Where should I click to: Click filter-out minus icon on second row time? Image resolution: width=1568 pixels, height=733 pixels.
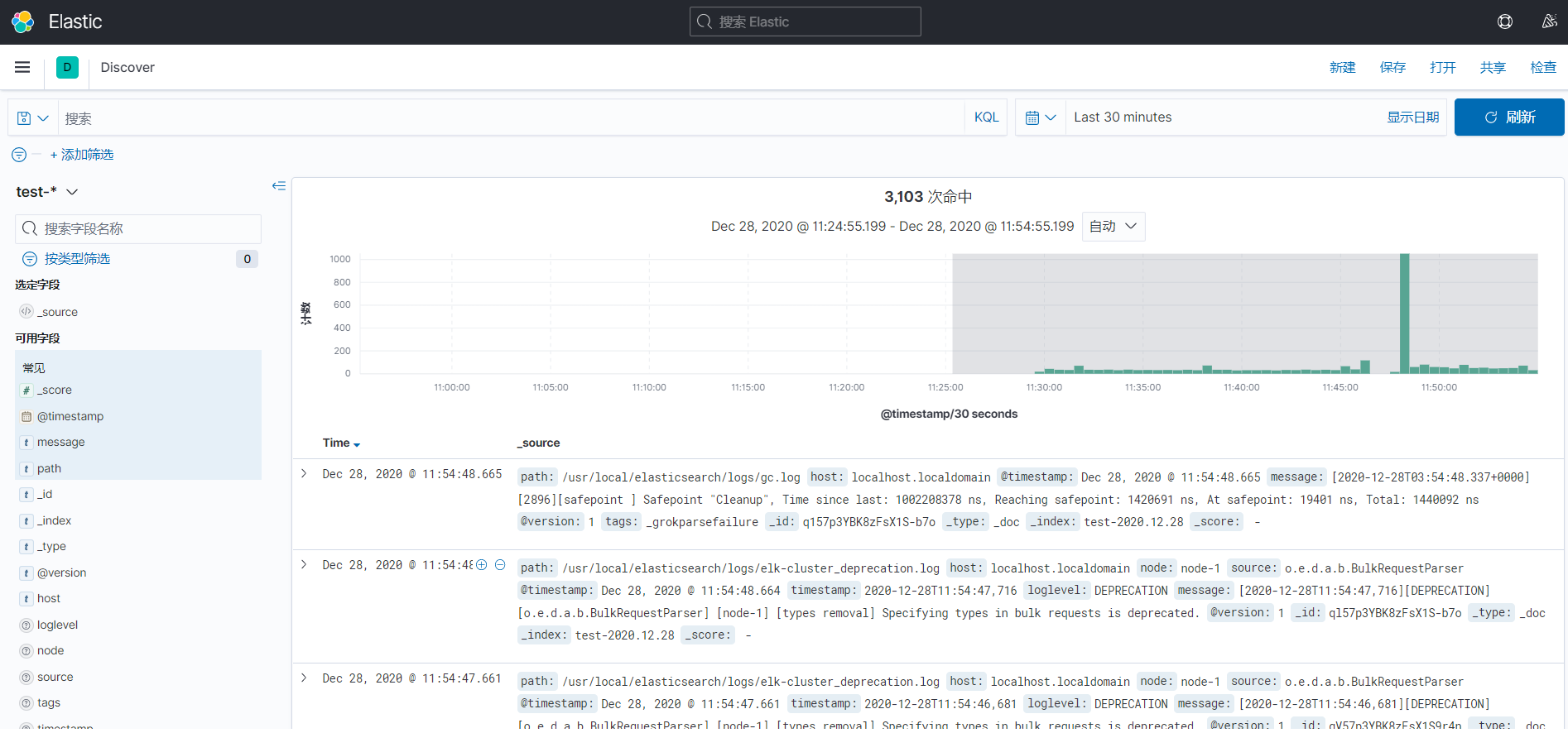click(500, 565)
